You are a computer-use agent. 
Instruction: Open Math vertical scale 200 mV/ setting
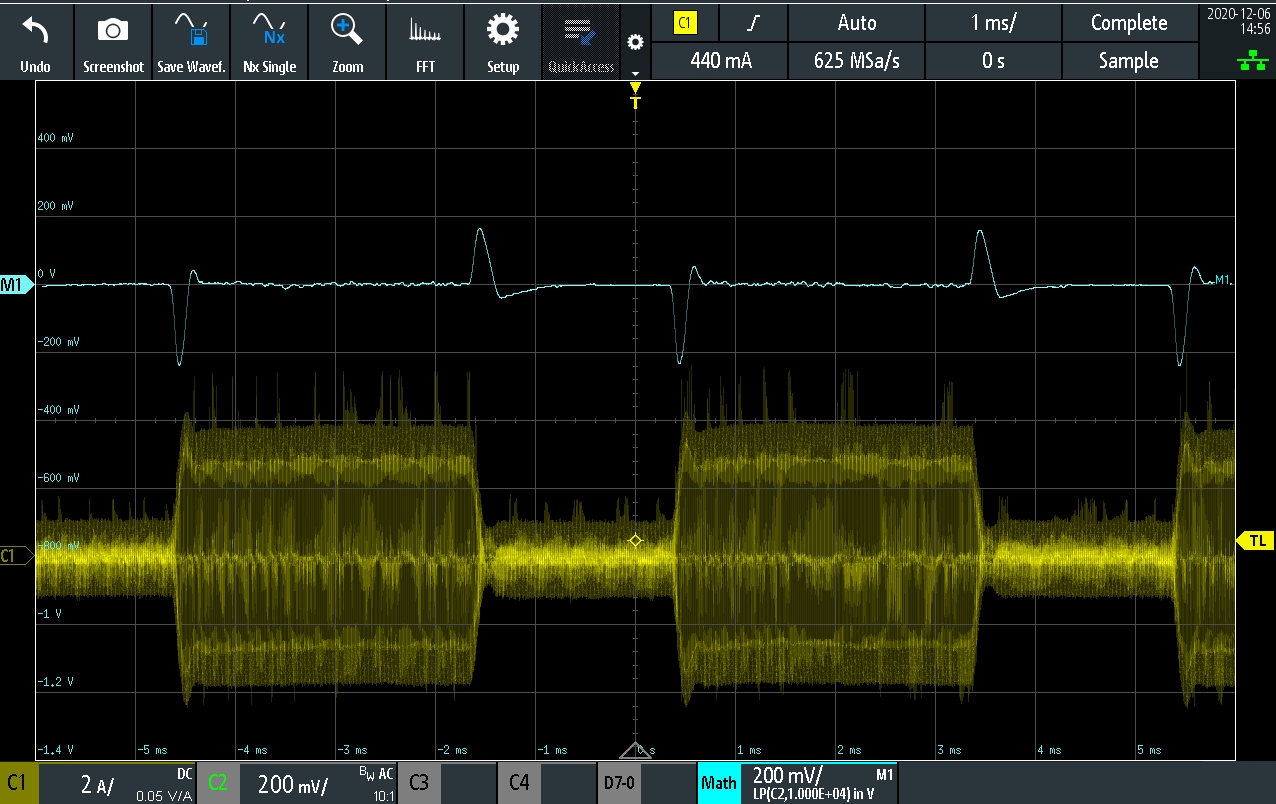pyautogui.click(x=787, y=775)
